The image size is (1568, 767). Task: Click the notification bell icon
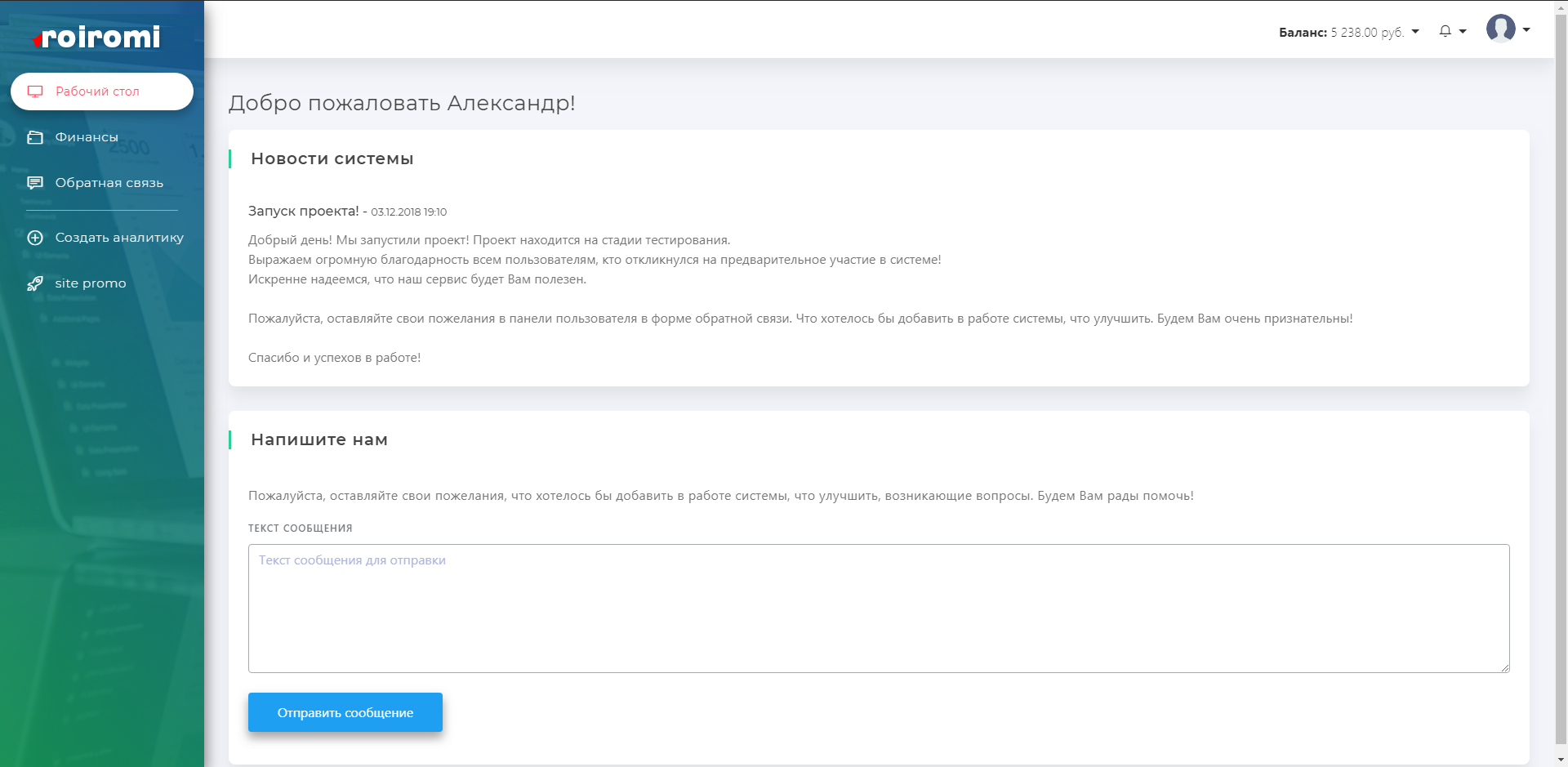[x=1445, y=31]
